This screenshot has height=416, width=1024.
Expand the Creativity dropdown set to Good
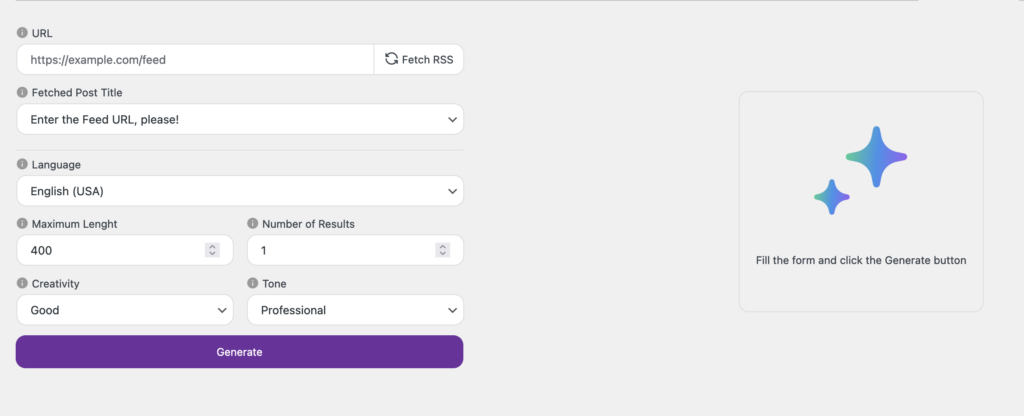(x=125, y=310)
